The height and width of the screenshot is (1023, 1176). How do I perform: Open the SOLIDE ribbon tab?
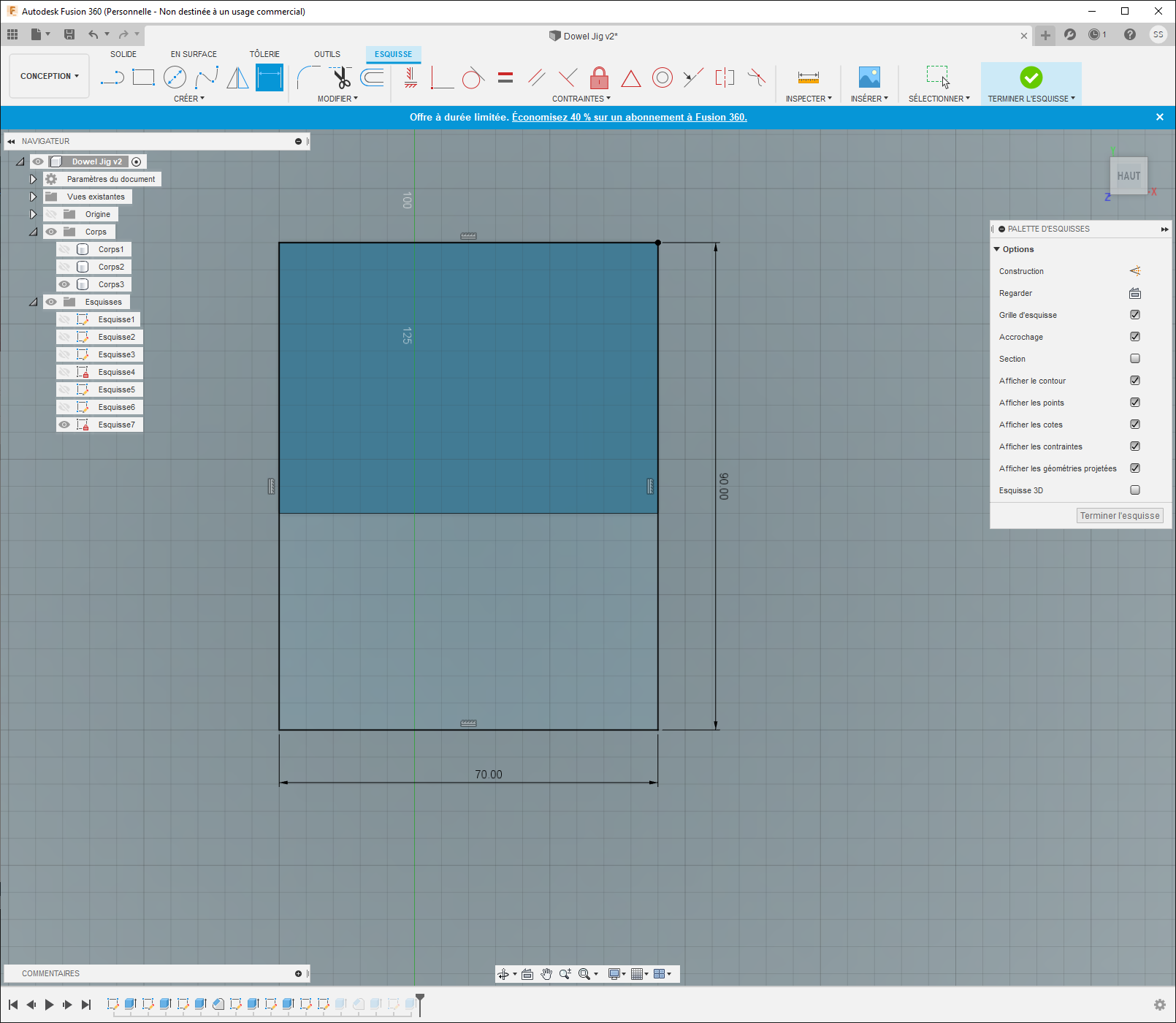tap(123, 53)
